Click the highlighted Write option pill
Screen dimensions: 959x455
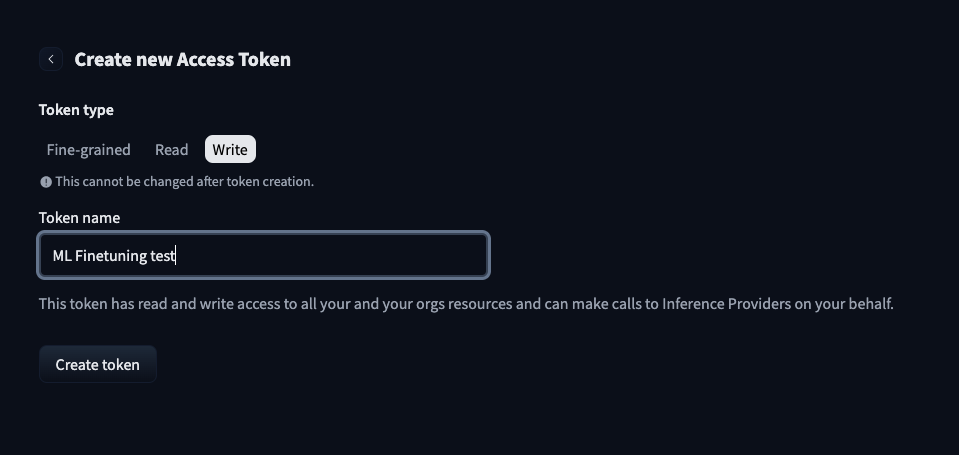(x=230, y=150)
